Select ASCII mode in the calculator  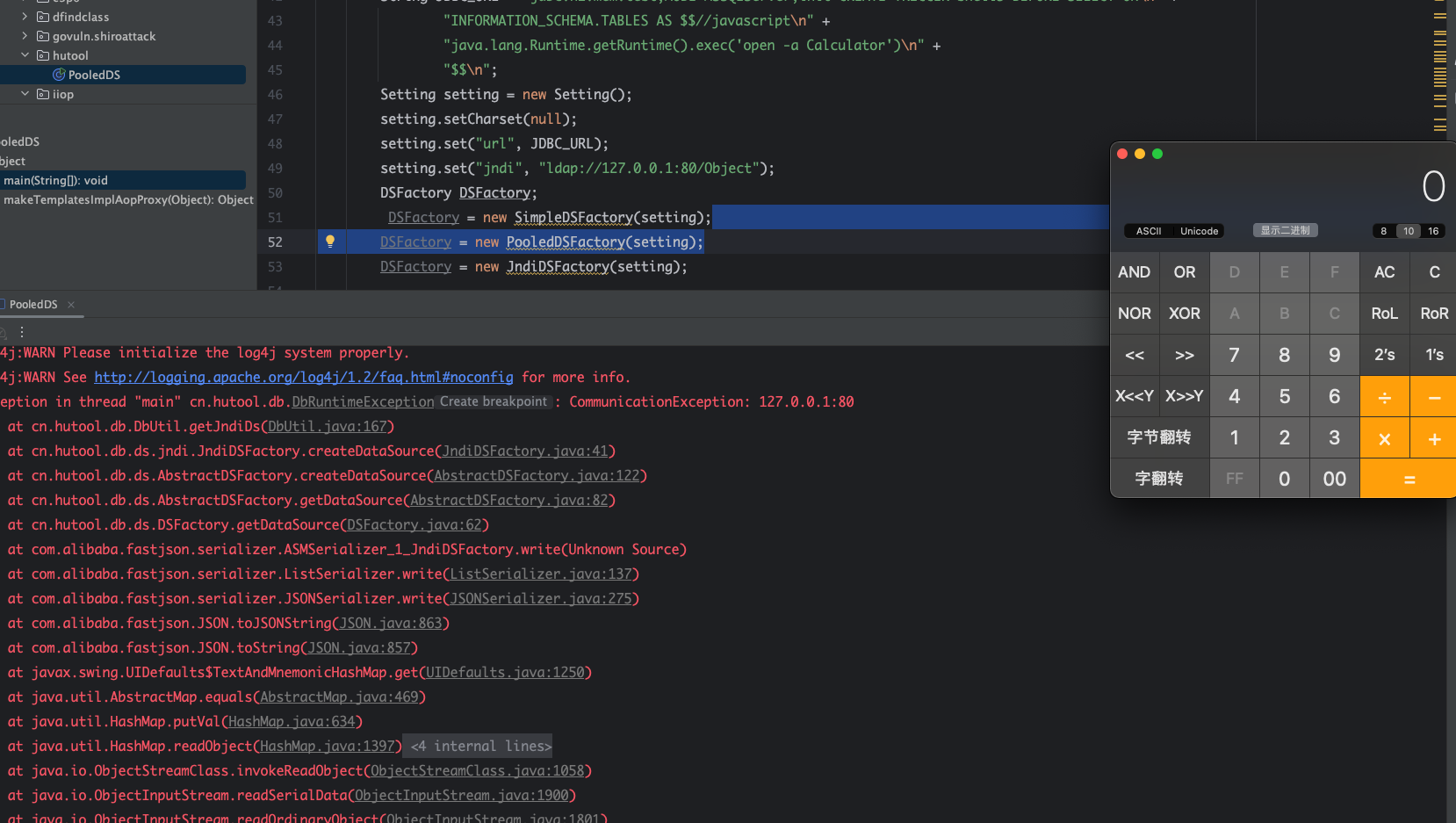(x=1149, y=231)
